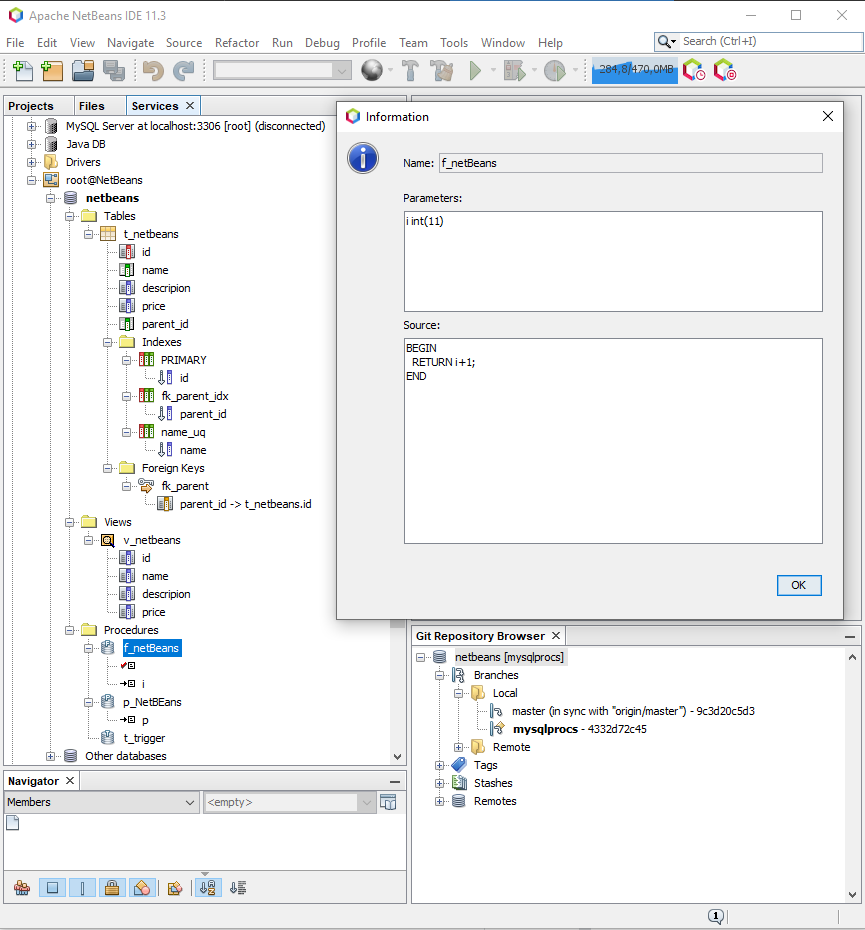Click the Debug Project toolbar icon
Image resolution: width=865 pixels, height=930 pixels.
point(514,71)
